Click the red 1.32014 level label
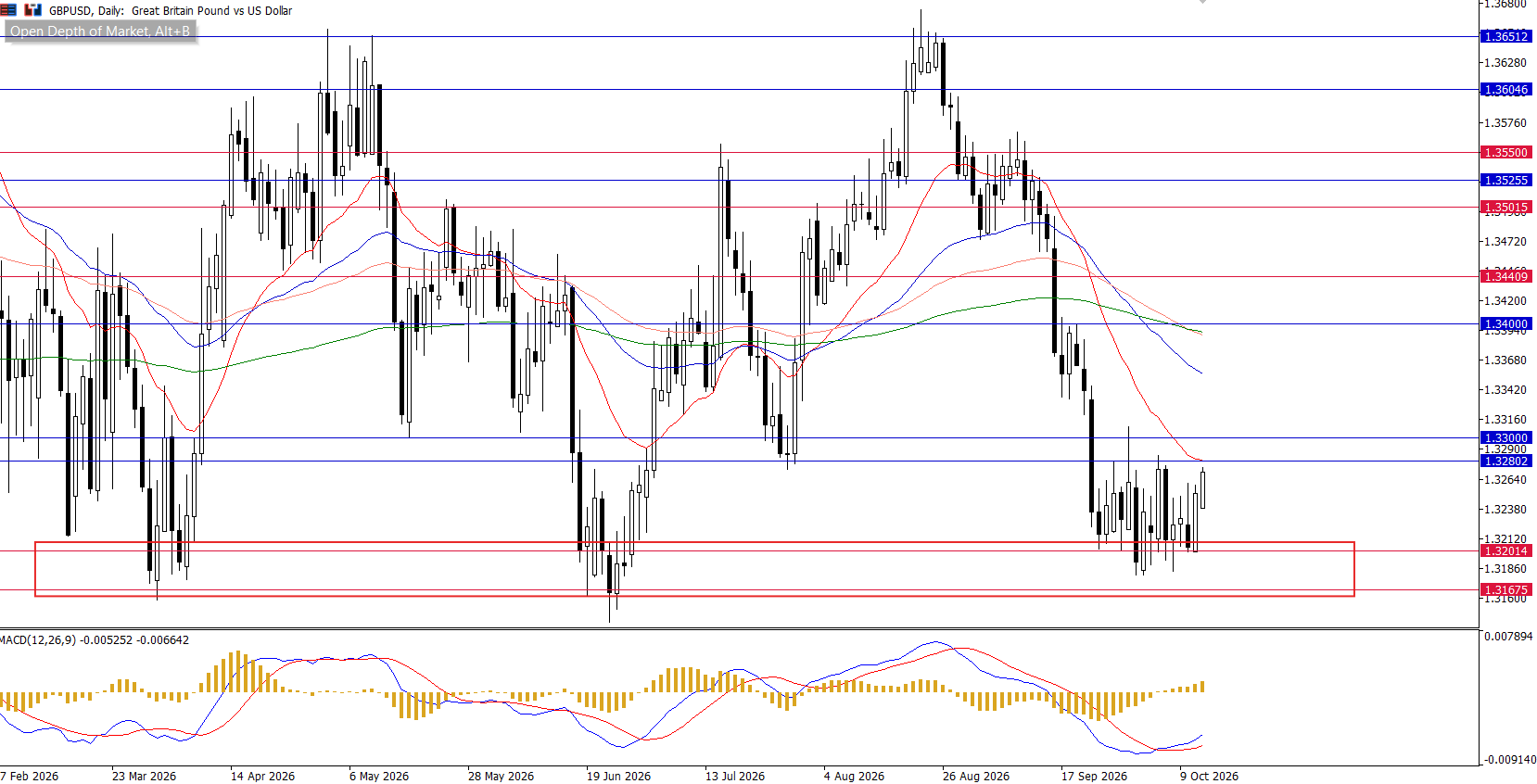Viewport: 1537px width, 784px height. tap(1506, 551)
